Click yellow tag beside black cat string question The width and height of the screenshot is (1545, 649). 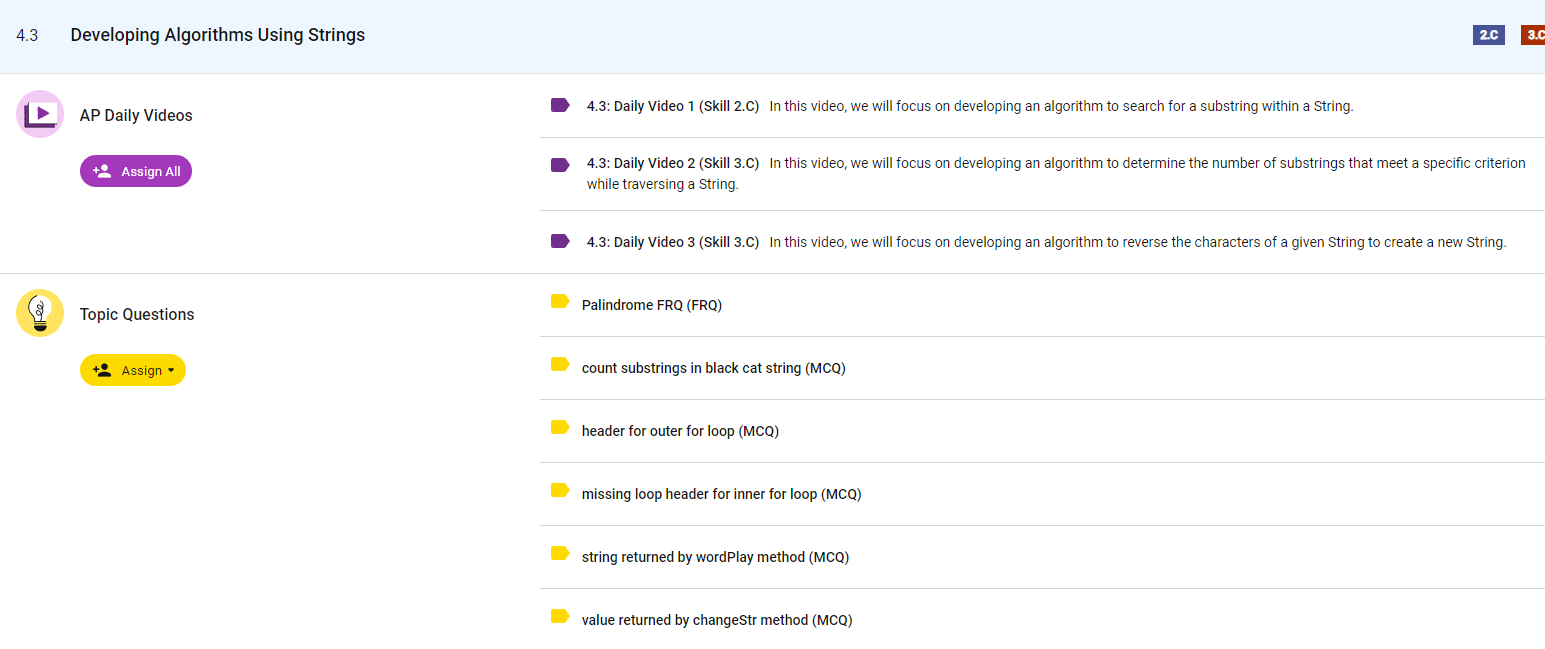click(560, 365)
